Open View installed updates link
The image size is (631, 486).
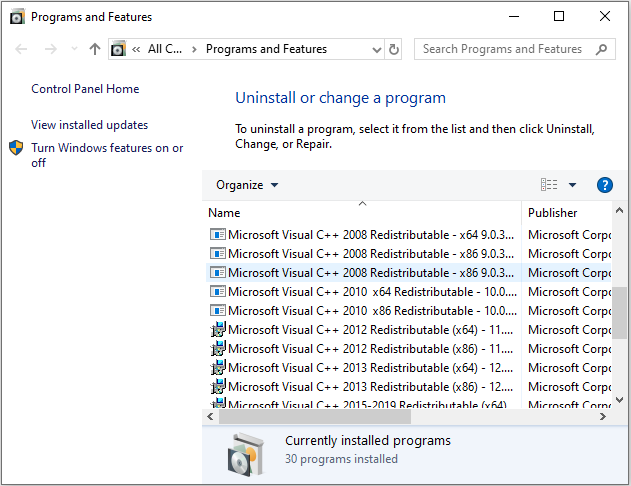click(x=89, y=125)
